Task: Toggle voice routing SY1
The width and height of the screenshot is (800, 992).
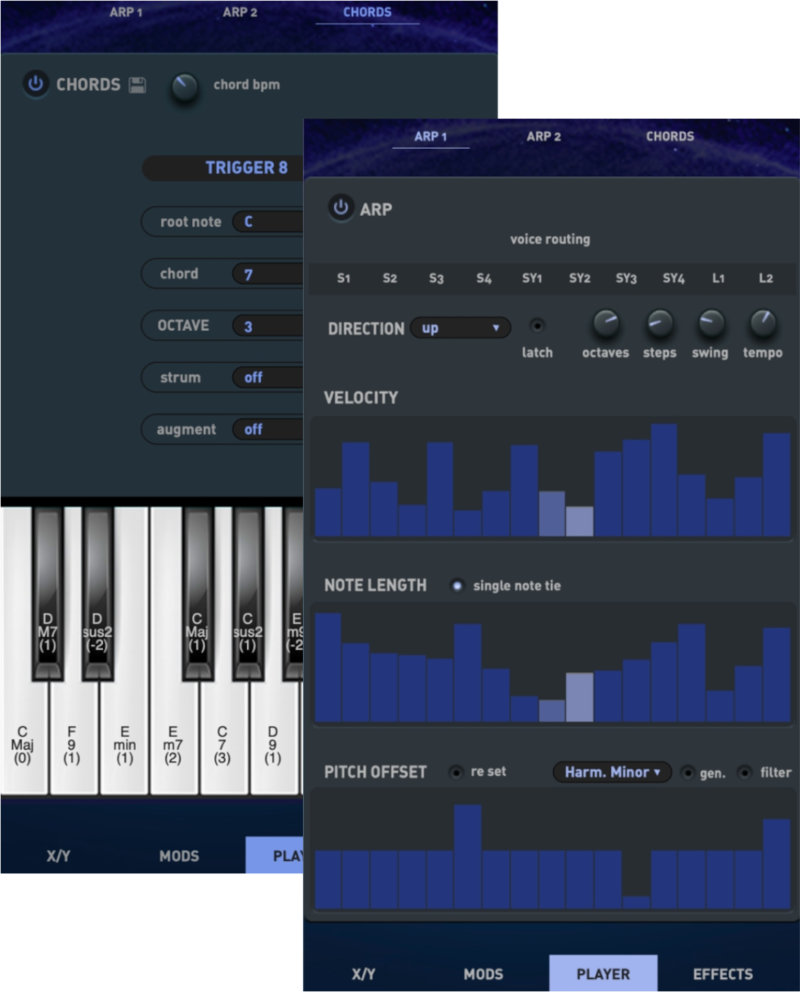Action: click(532, 278)
